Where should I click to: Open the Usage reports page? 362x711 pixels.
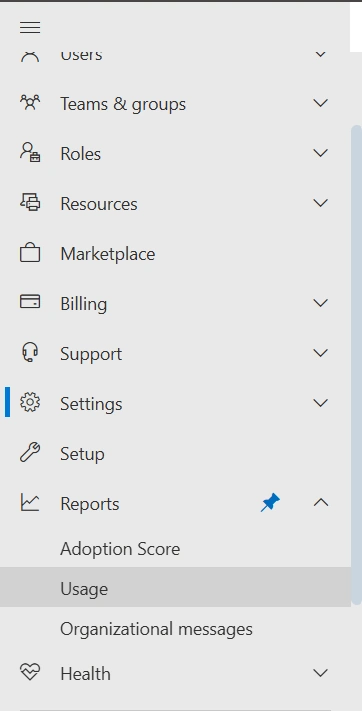click(x=175, y=587)
